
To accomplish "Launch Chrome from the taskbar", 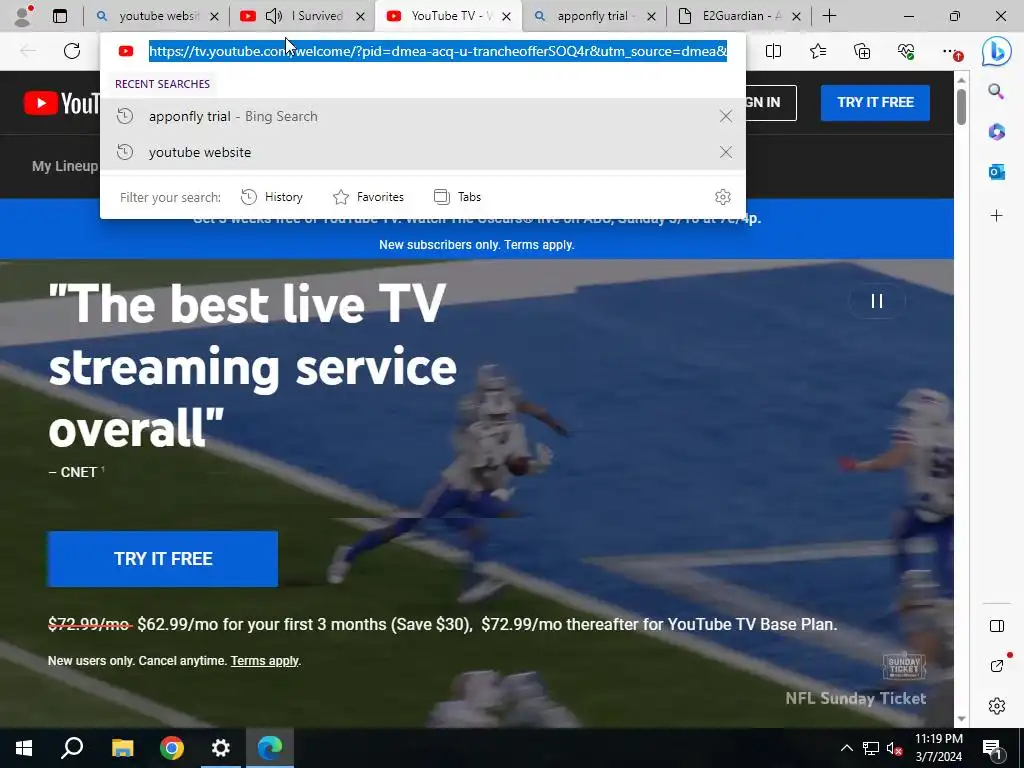I will 172,748.
